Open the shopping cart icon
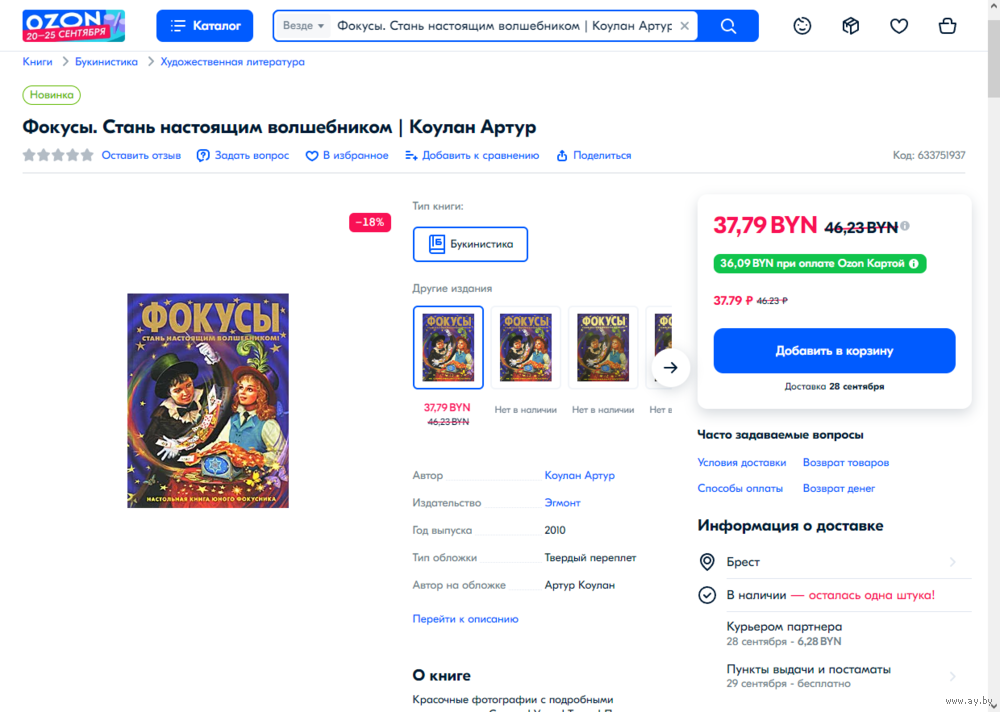The width and height of the screenshot is (1000, 712). [x=947, y=26]
